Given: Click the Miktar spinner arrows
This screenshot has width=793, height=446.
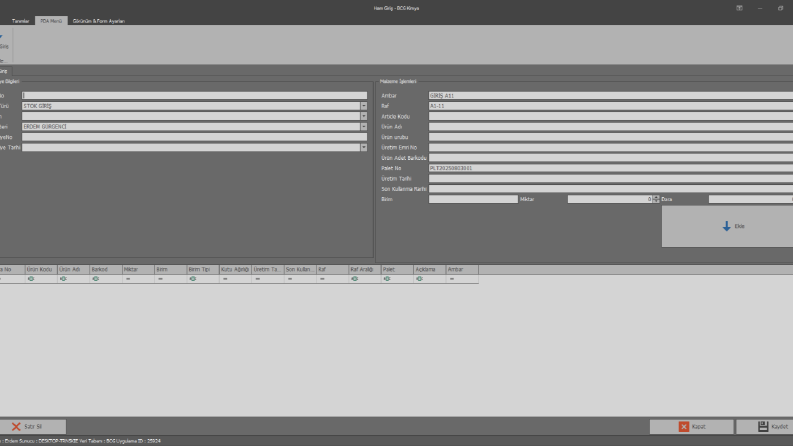Looking at the screenshot, I should pyautogui.click(x=656, y=199).
